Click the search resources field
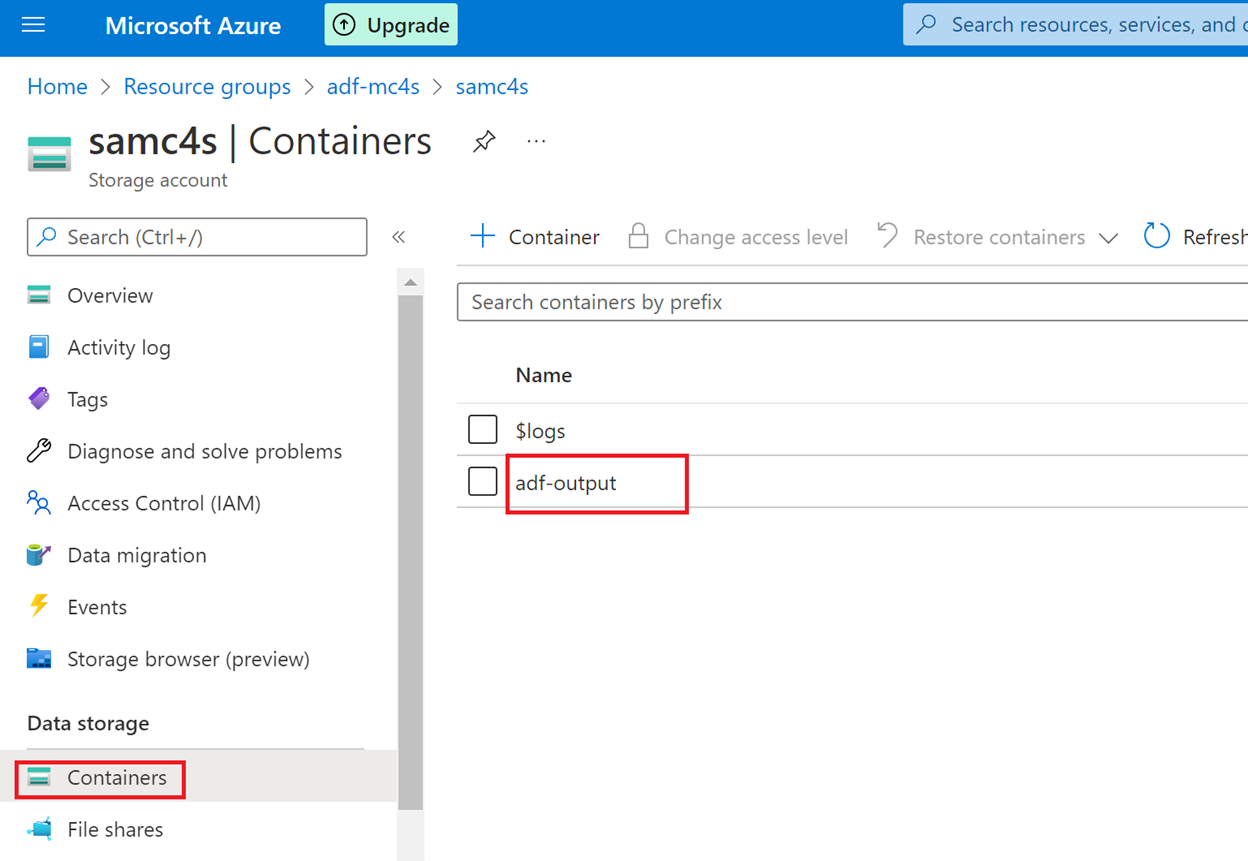Screen dimensions: 1248x861 click(1075, 25)
